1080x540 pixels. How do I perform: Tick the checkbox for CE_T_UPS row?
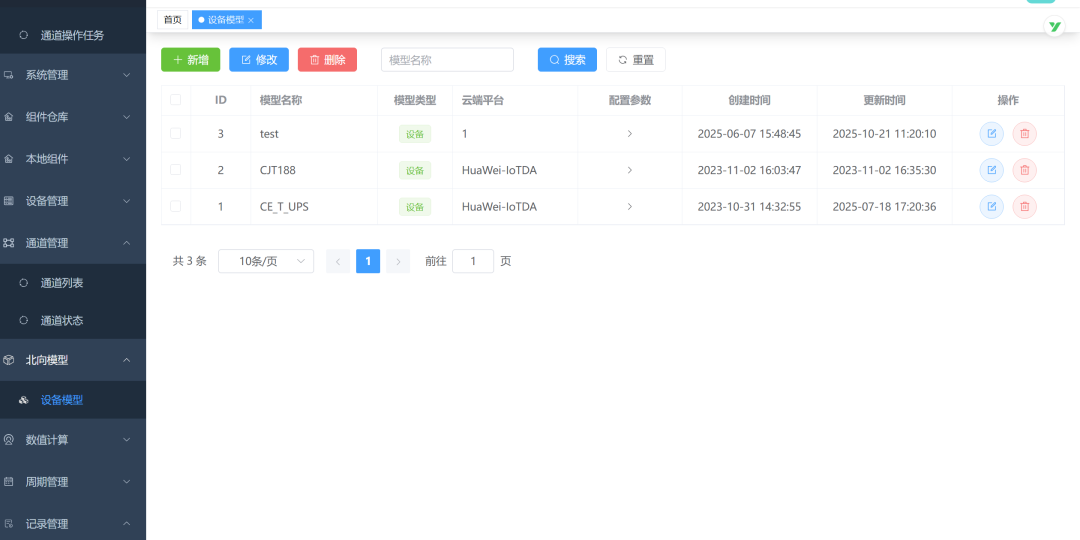click(176, 206)
